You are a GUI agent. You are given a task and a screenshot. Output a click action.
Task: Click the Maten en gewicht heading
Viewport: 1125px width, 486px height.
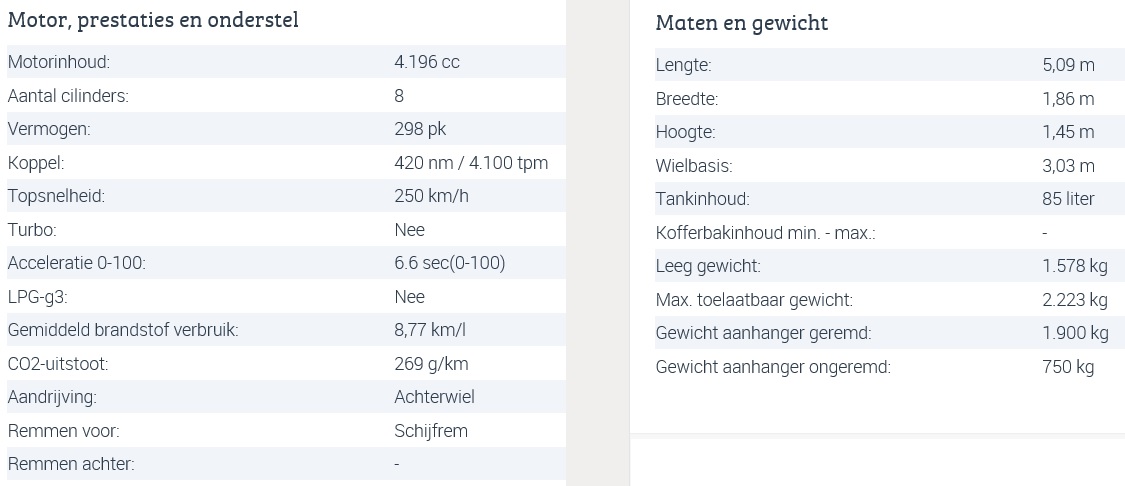click(x=742, y=23)
